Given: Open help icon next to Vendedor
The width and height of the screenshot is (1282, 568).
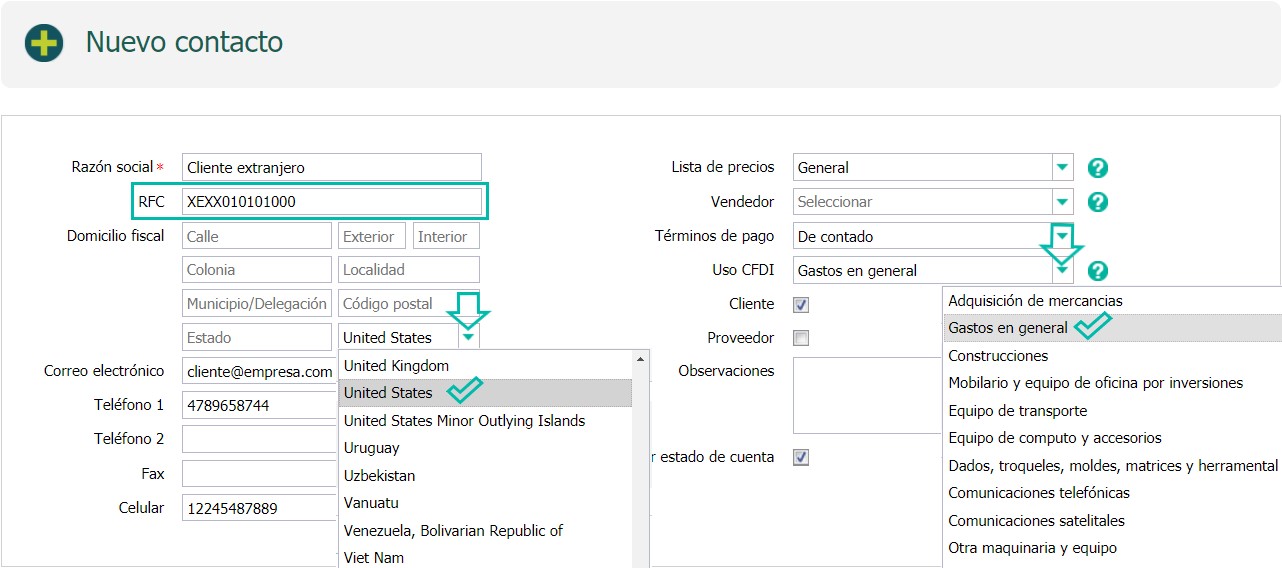Looking at the screenshot, I should (1098, 202).
